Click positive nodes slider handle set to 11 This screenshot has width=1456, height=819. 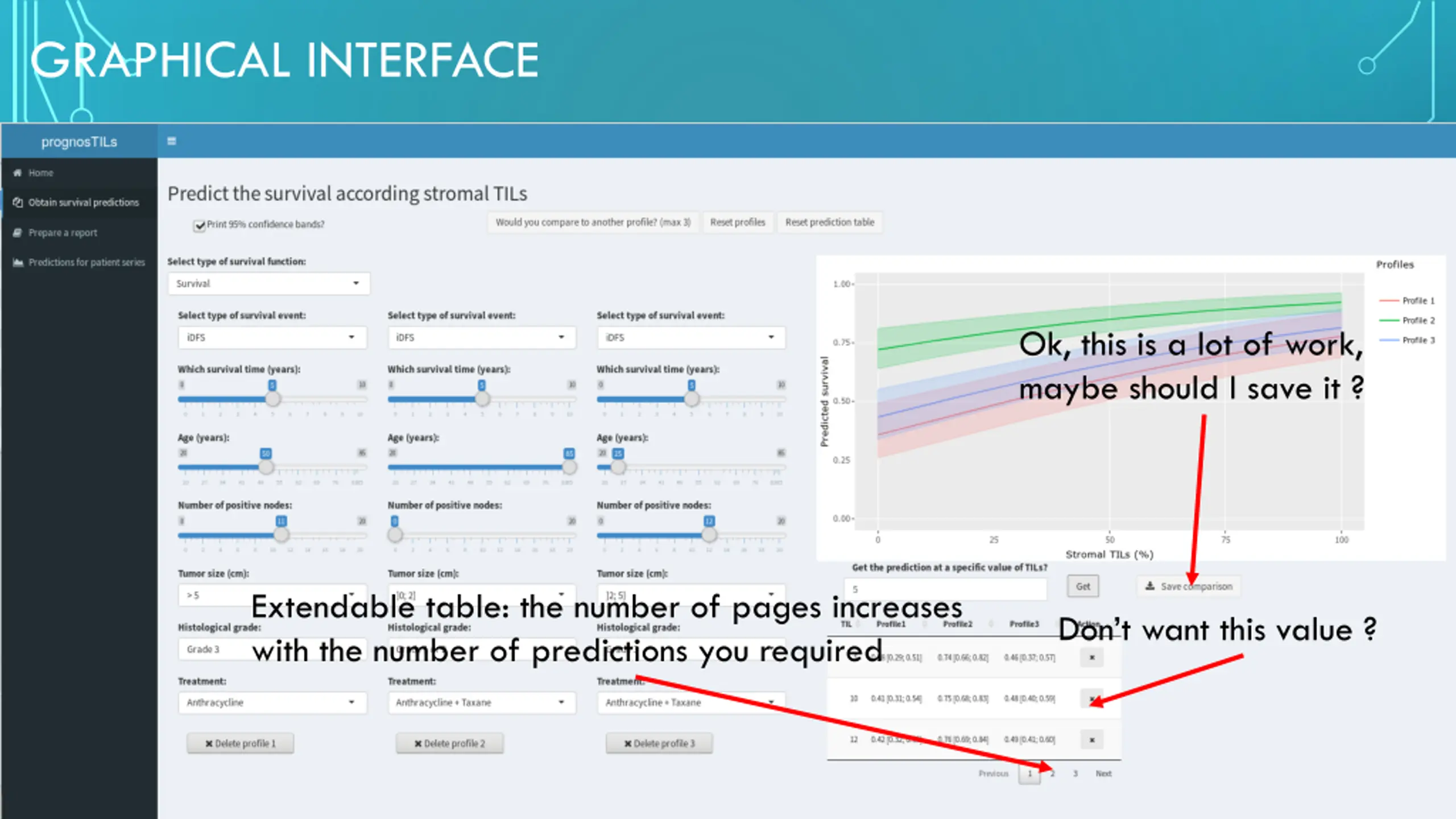pos(281,535)
